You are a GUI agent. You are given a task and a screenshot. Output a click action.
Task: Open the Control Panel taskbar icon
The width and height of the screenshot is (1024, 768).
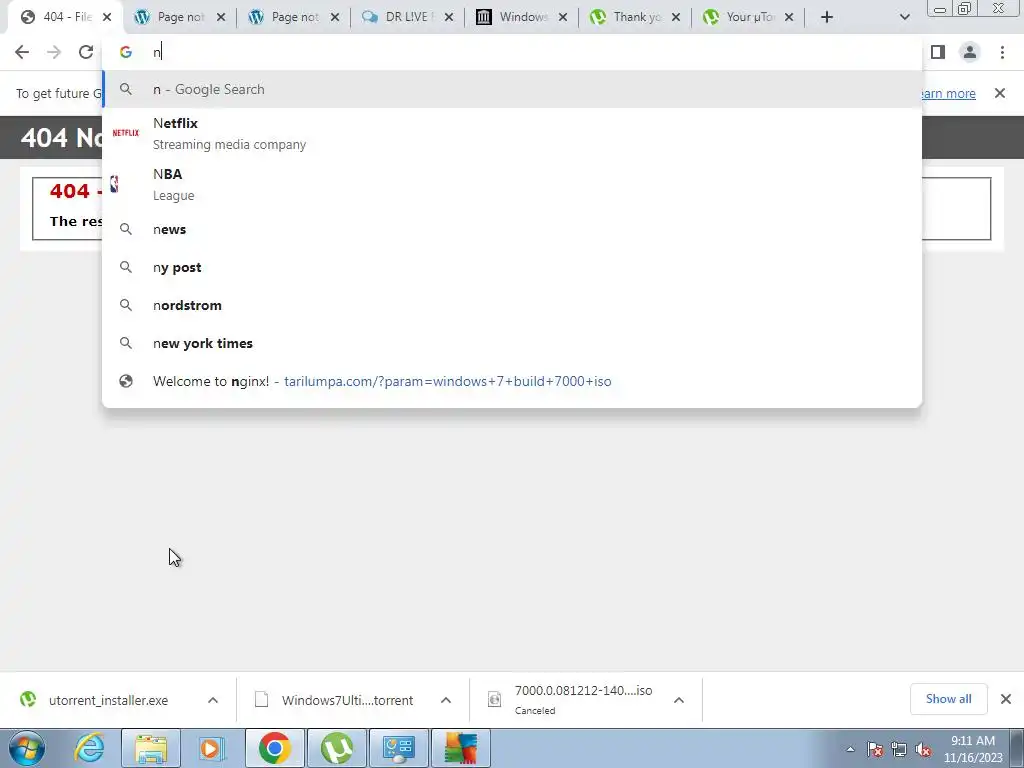tap(399, 748)
